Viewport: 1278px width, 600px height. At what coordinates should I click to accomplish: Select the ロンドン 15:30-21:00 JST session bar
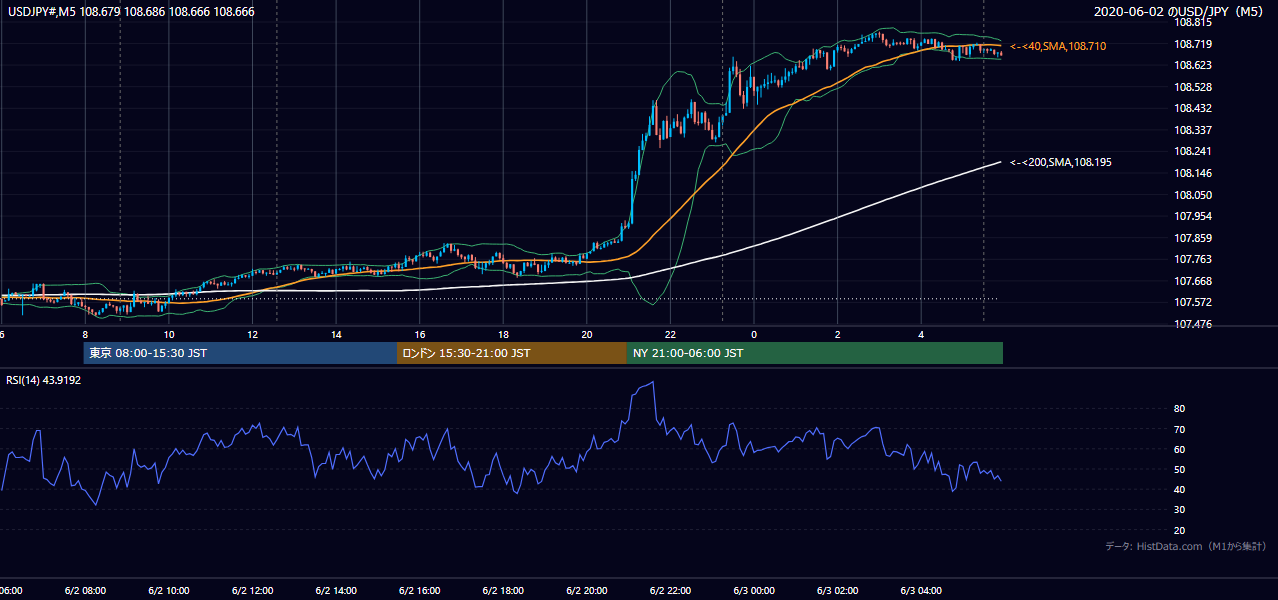click(x=512, y=353)
